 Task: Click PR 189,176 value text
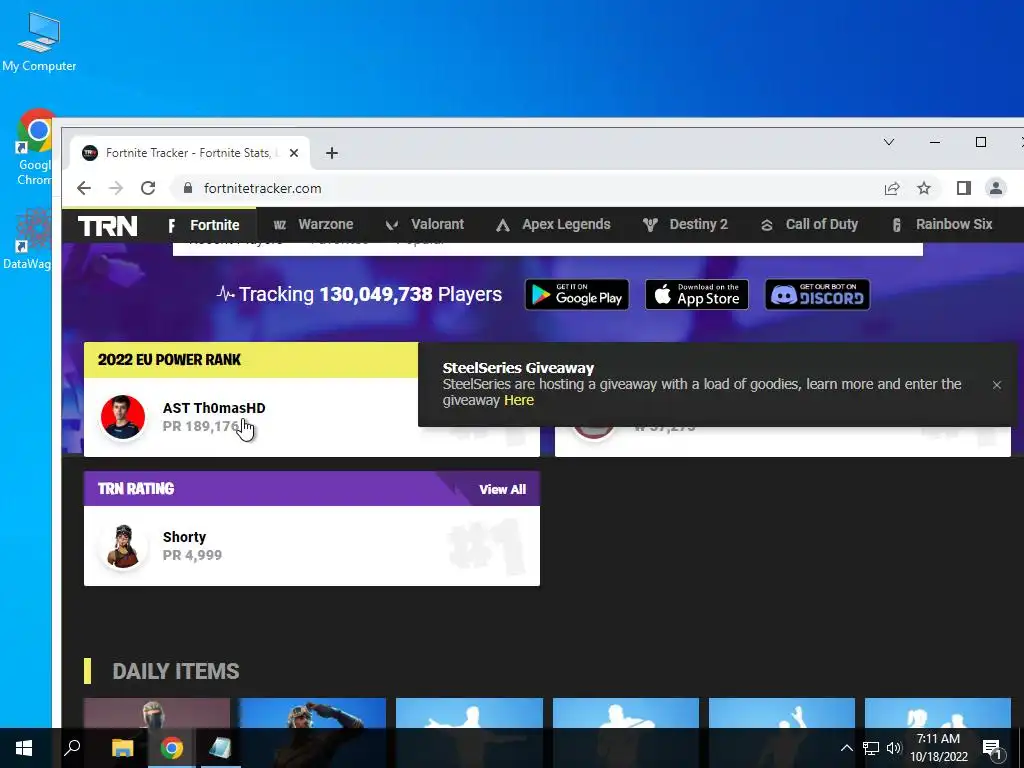201,426
